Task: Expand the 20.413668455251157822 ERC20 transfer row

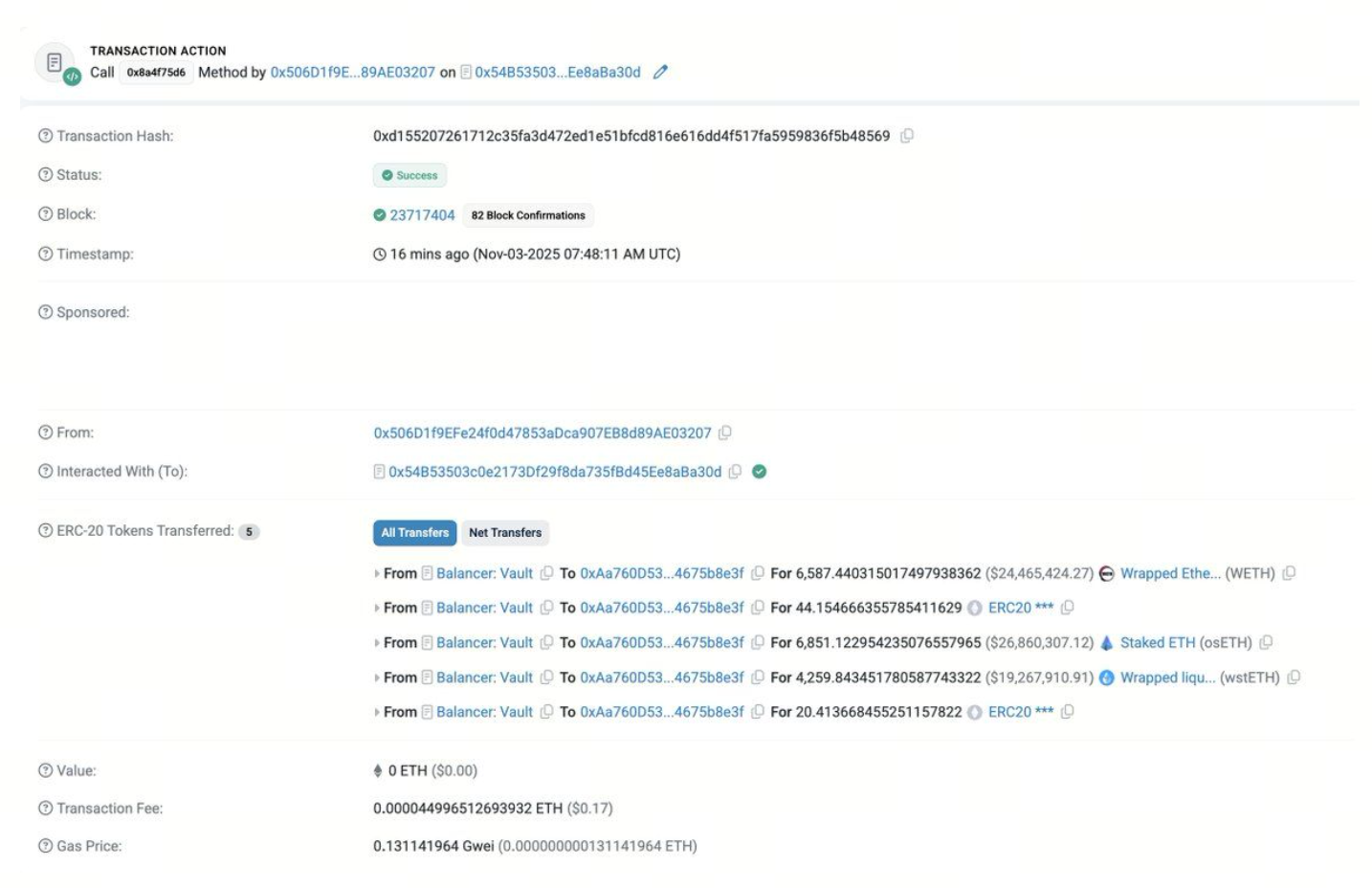Action: (x=376, y=712)
